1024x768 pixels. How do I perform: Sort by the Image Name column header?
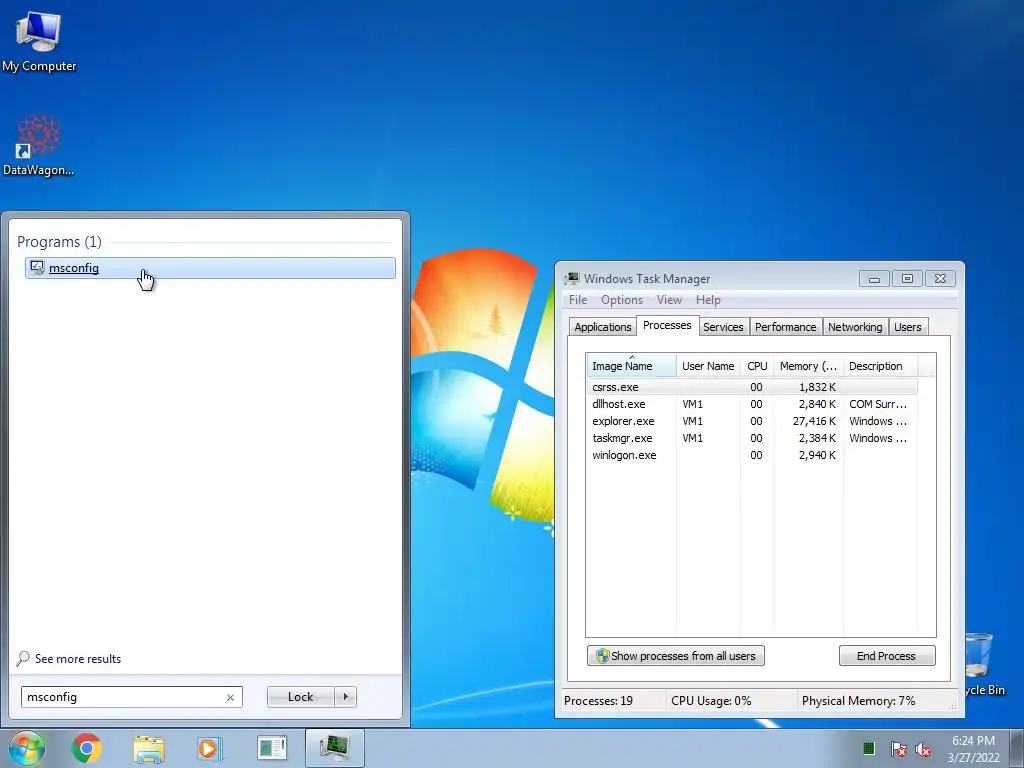[x=631, y=366]
